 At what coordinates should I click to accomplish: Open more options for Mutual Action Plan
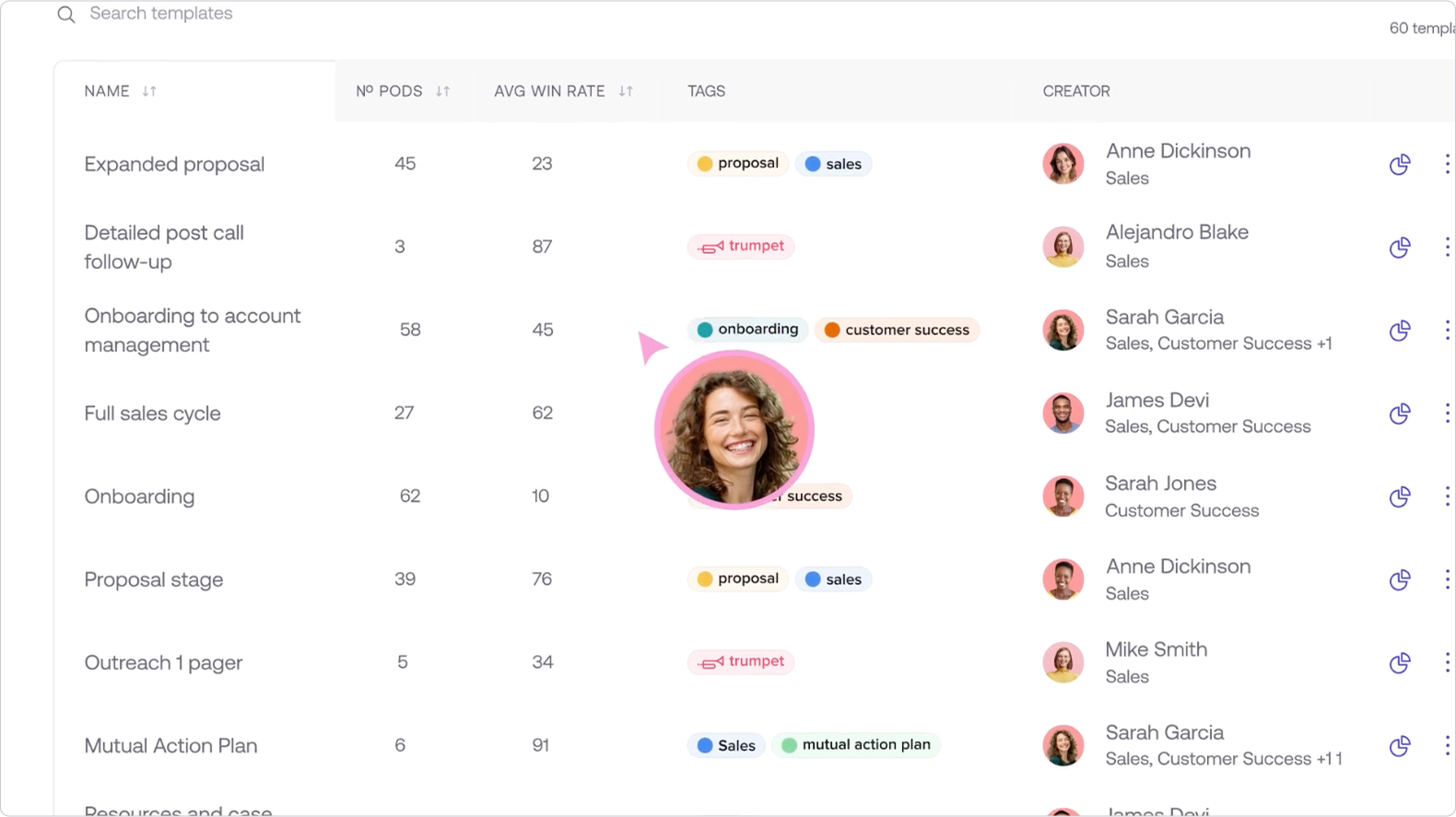coord(1447,745)
